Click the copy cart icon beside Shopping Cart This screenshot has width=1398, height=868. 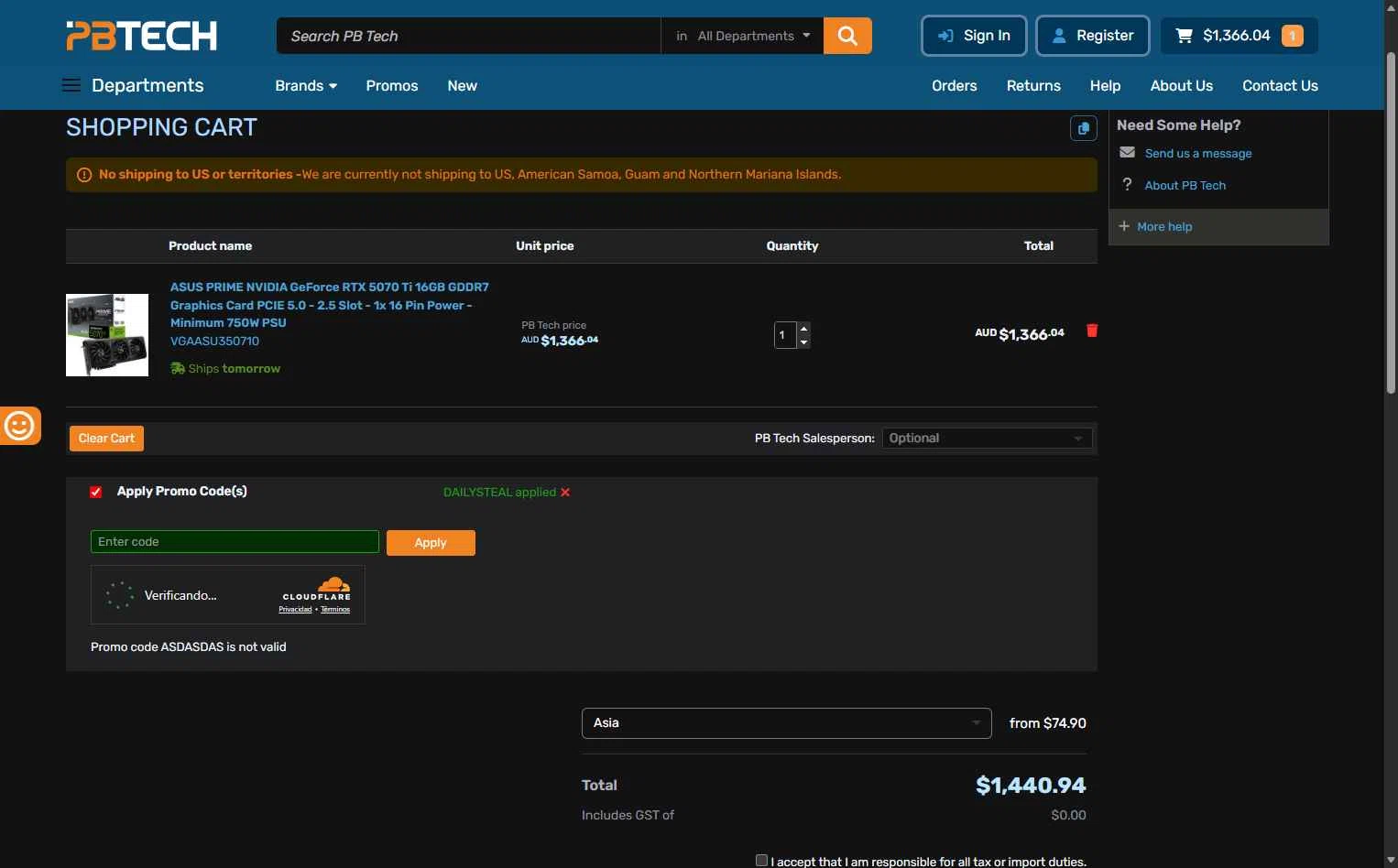pyautogui.click(x=1084, y=128)
